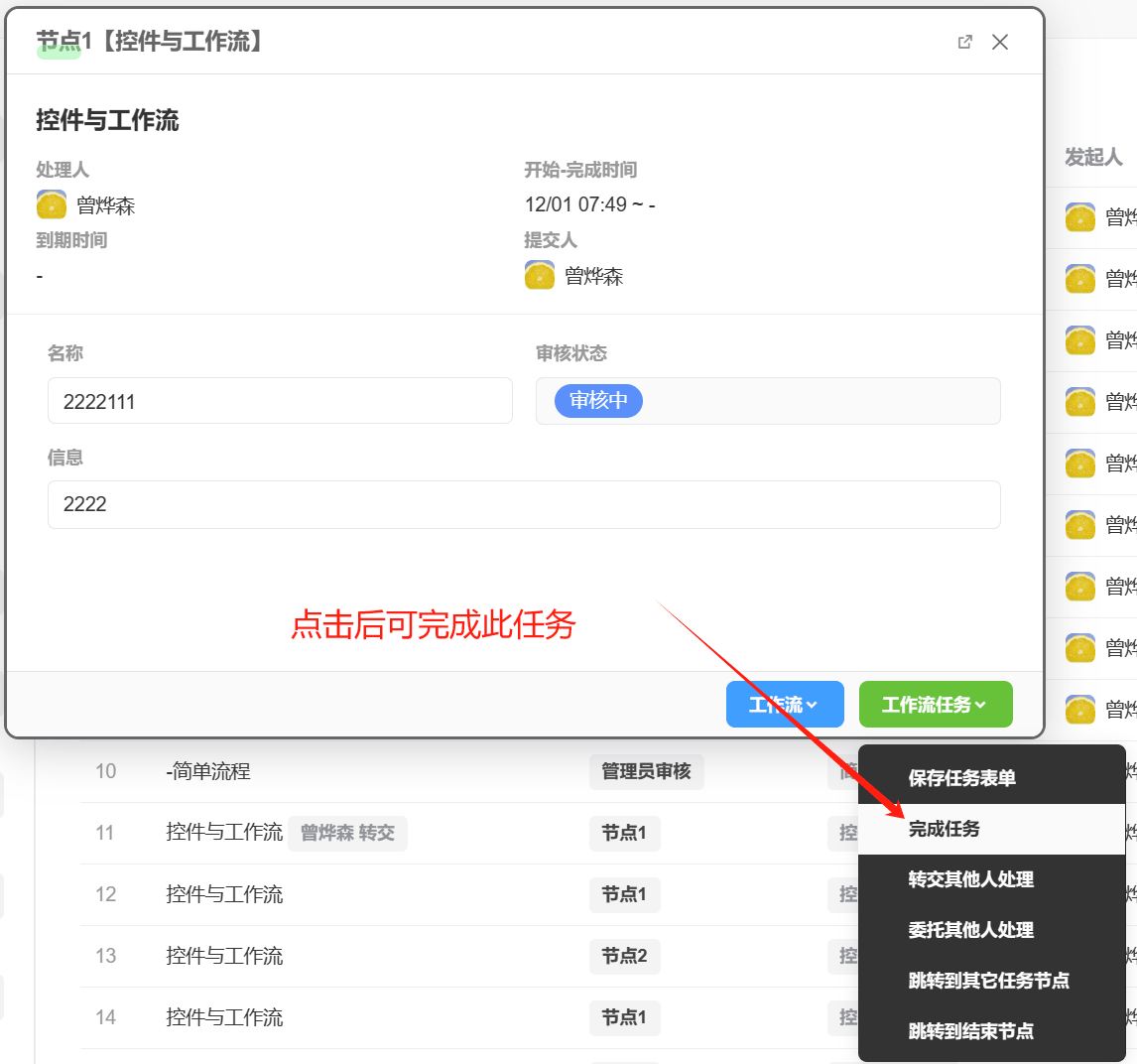Choose 保存任务表单 menu entry

[x=961, y=778]
